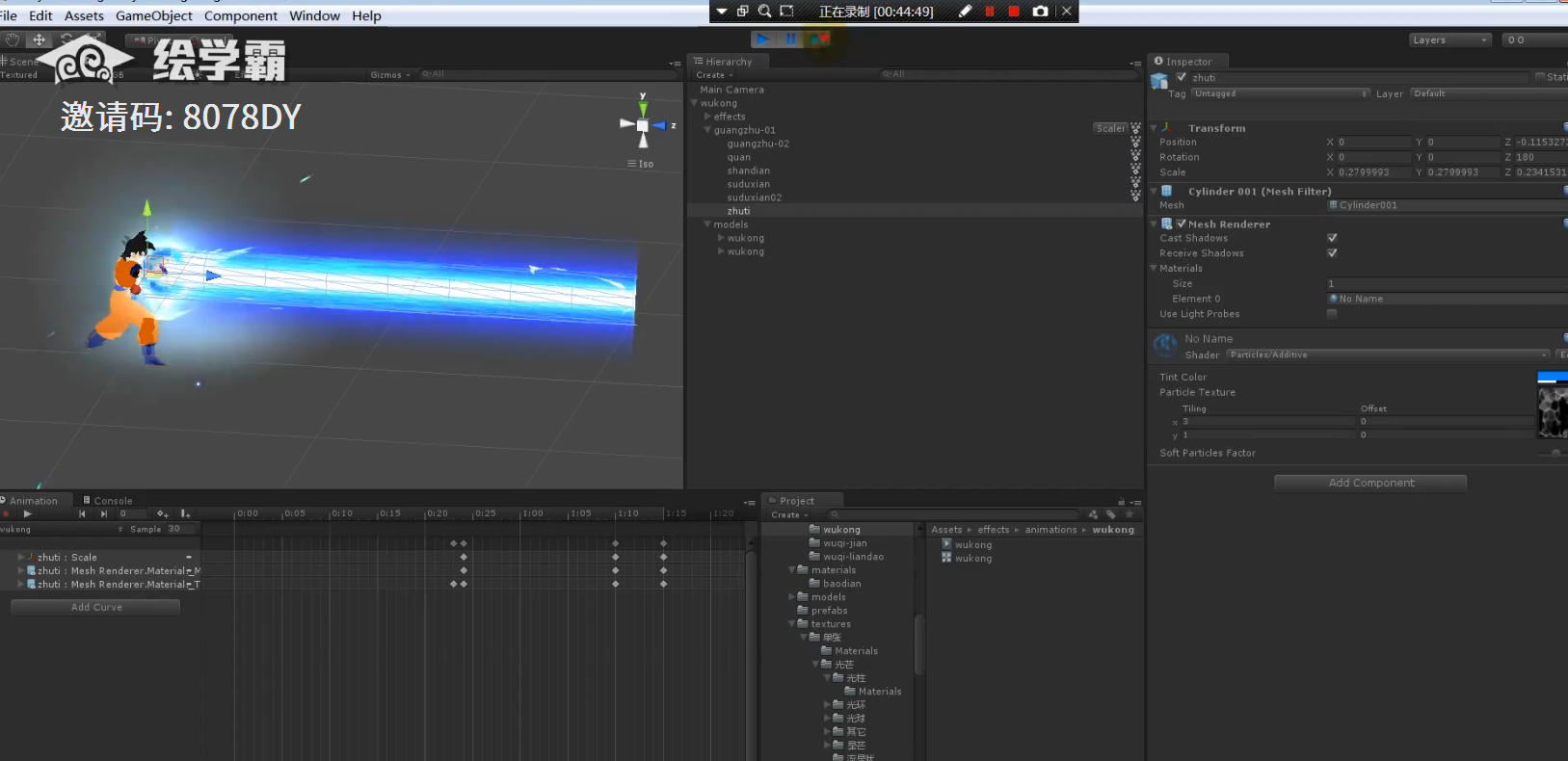The height and width of the screenshot is (761, 1568).
Task: Open the Mesh Filter component icon
Action: pos(1166,192)
